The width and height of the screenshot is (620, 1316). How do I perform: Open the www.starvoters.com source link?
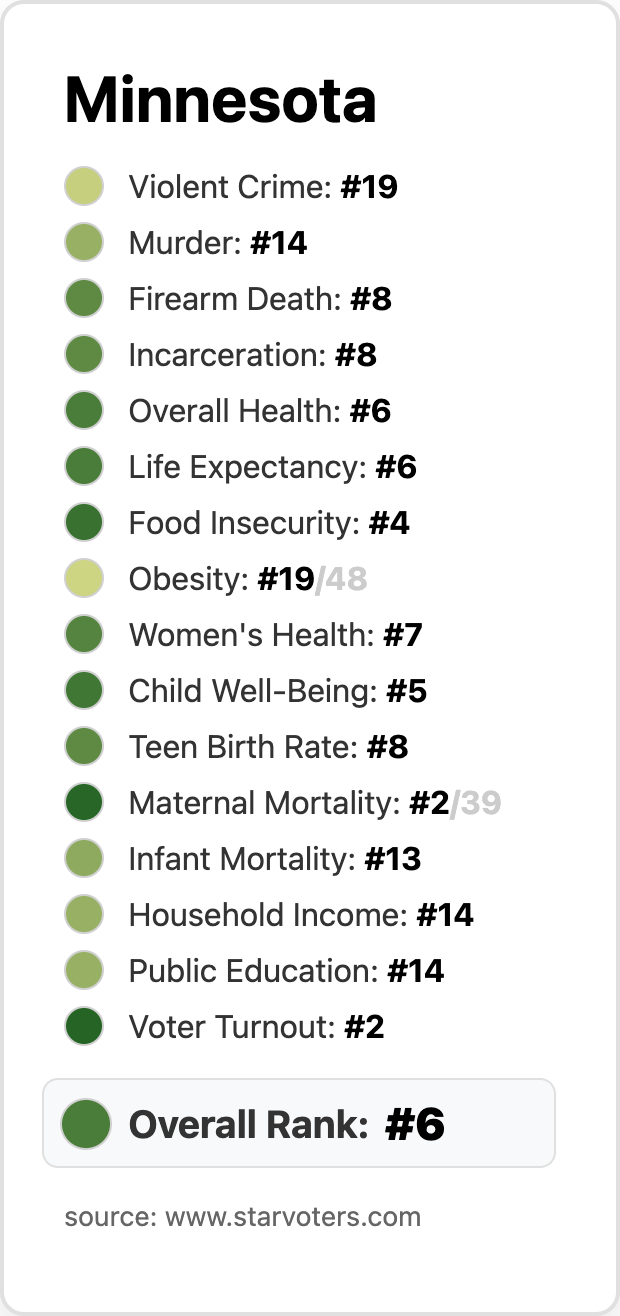pos(292,1217)
